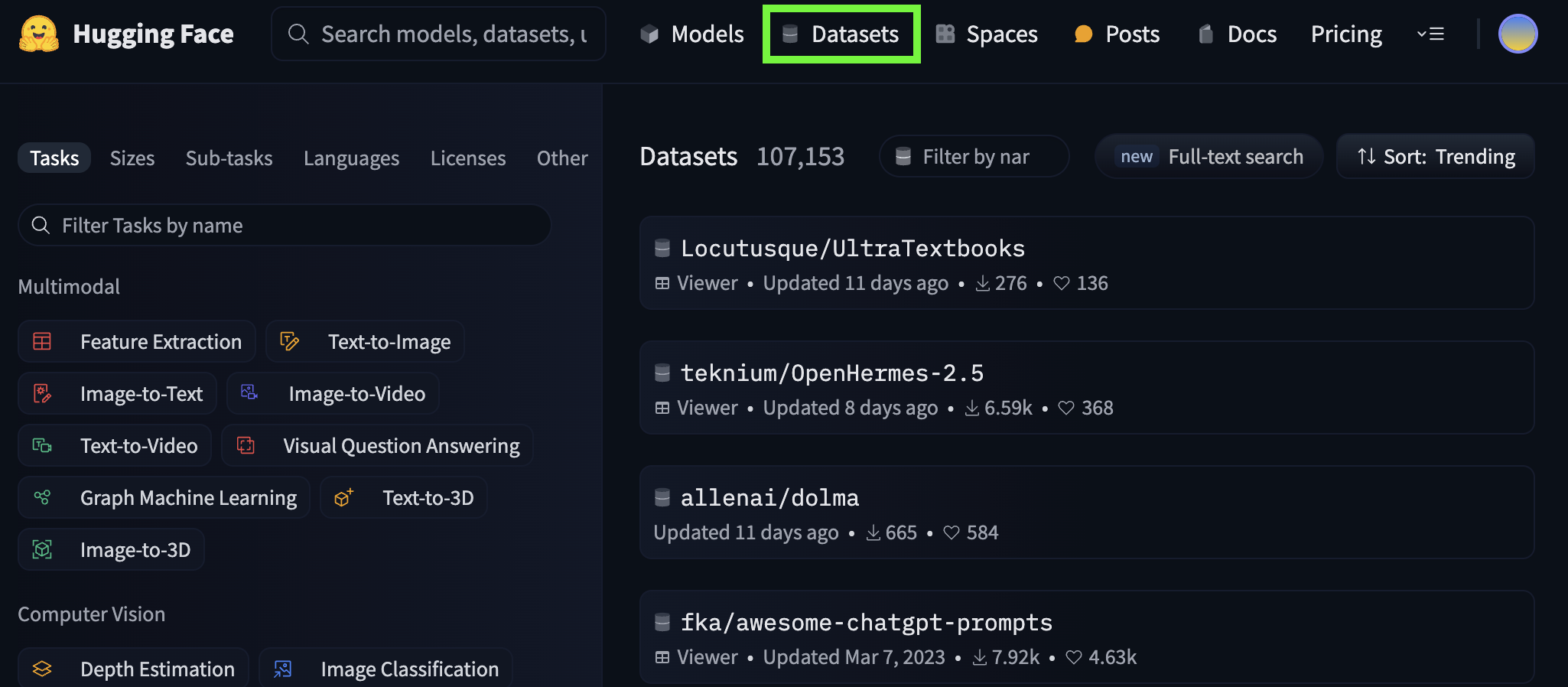
Task: Switch to the Languages tab
Action: 351,158
